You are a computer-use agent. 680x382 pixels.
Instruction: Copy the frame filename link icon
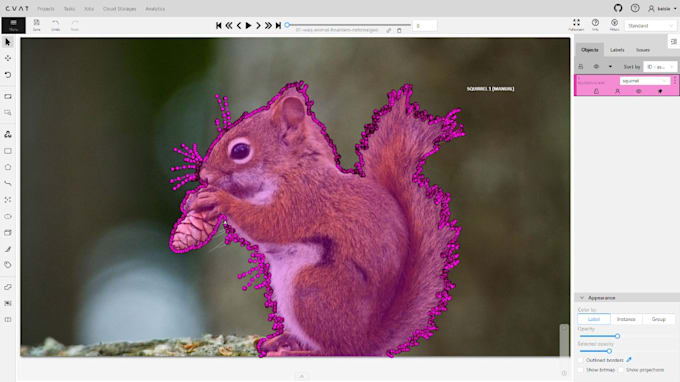click(389, 30)
